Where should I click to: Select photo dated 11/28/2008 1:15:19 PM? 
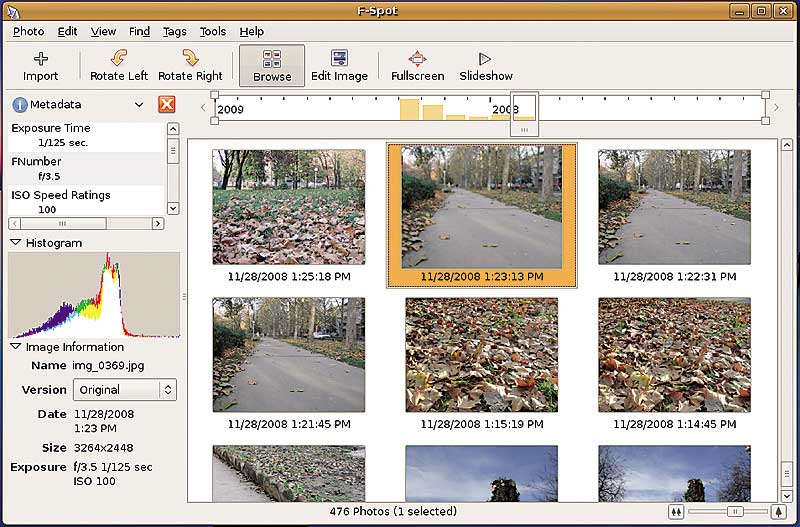click(x=482, y=355)
